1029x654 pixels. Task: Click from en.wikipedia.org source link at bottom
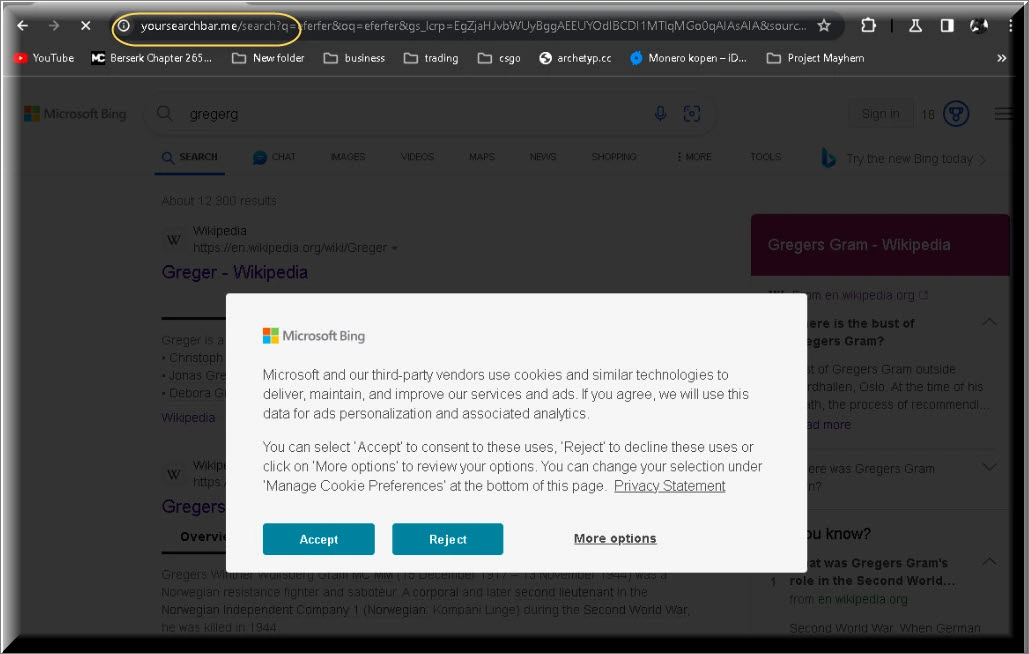click(x=849, y=600)
